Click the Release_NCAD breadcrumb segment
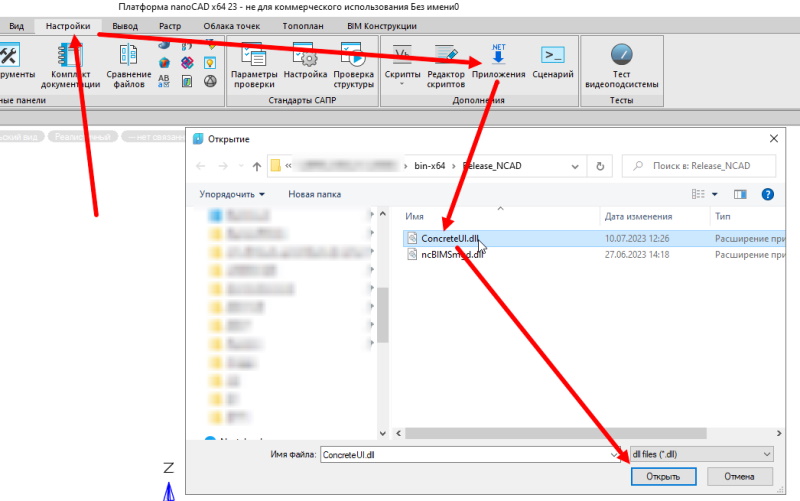This screenshot has width=800, height=501. tap(492, 166)
